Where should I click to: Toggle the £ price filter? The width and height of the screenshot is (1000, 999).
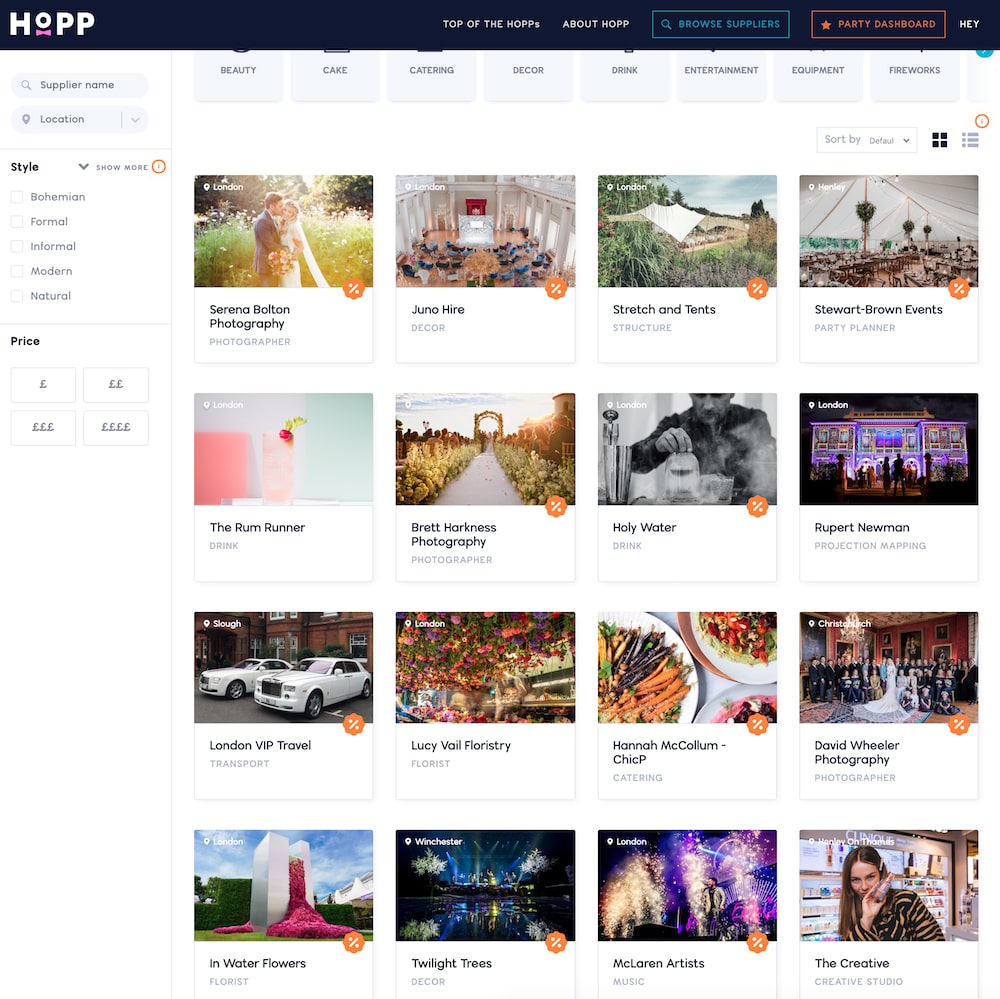click(x=43, y=385)
